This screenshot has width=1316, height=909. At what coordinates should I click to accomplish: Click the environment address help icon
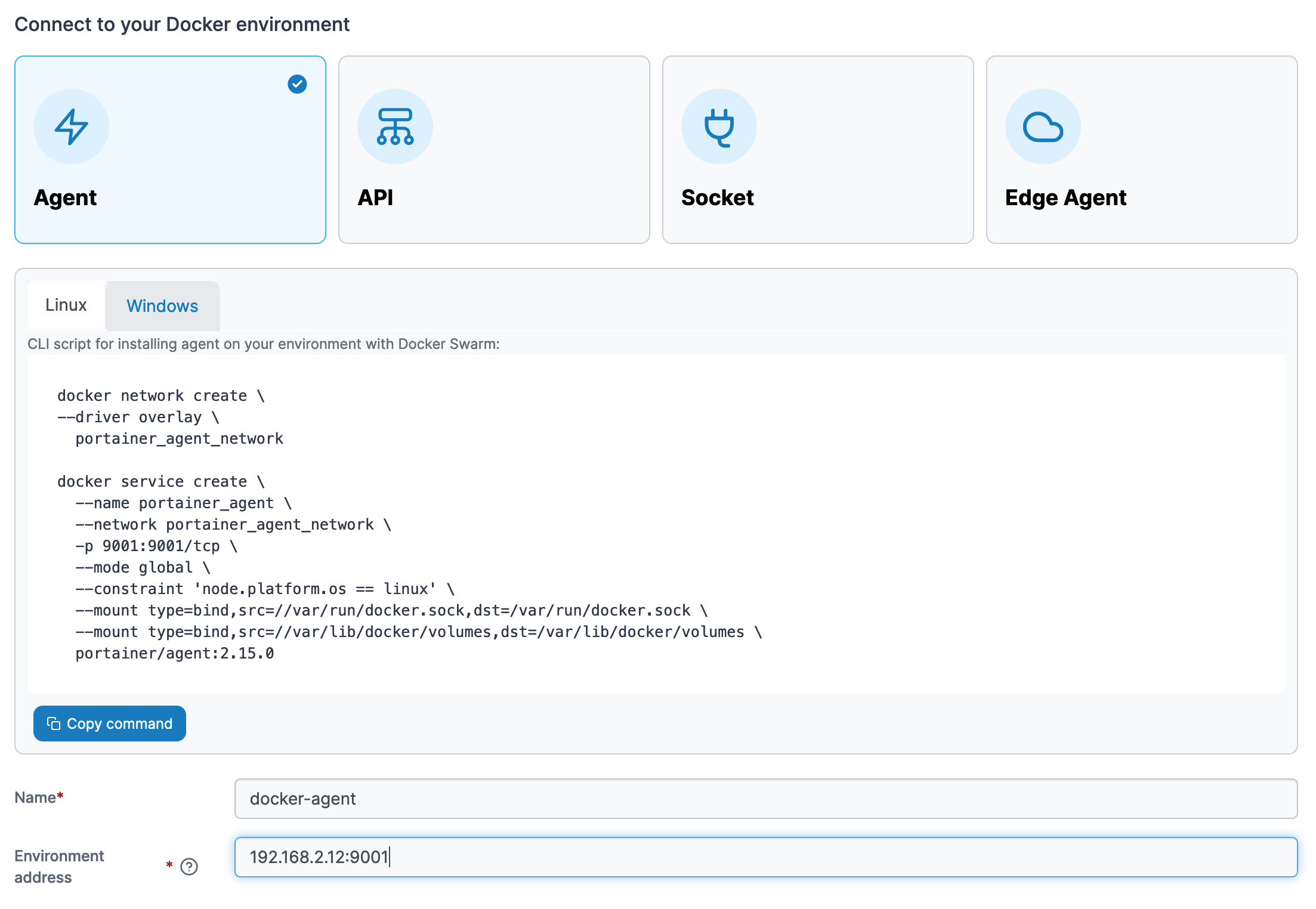point(189,866)
